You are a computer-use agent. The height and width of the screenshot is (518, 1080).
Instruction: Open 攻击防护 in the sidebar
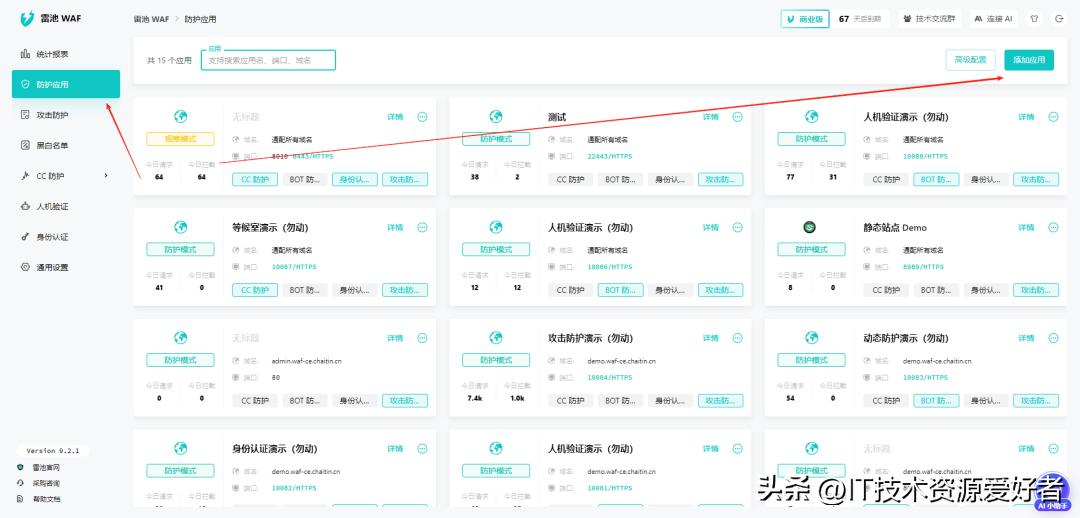(x=66, y=115)
